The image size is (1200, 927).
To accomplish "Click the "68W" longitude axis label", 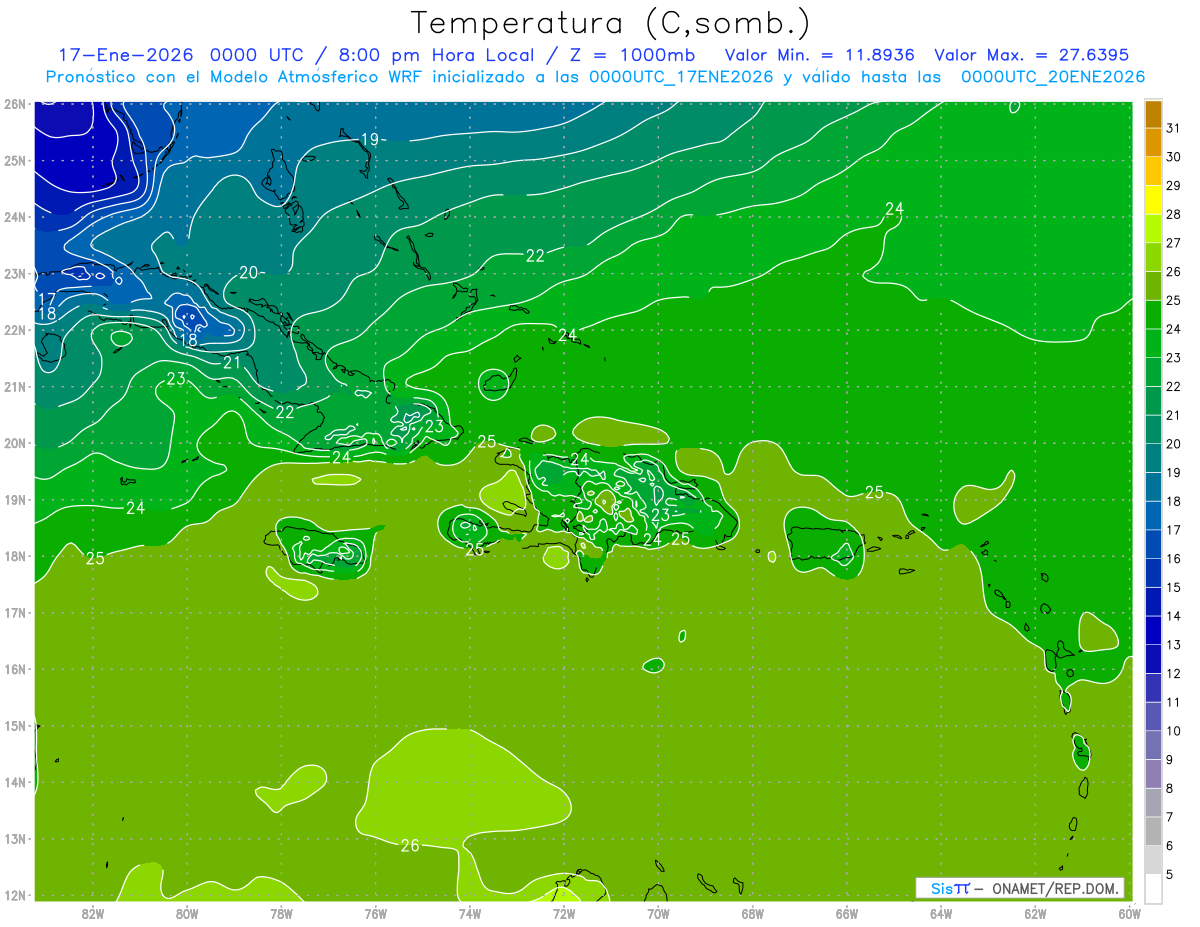I will (753, 912).
